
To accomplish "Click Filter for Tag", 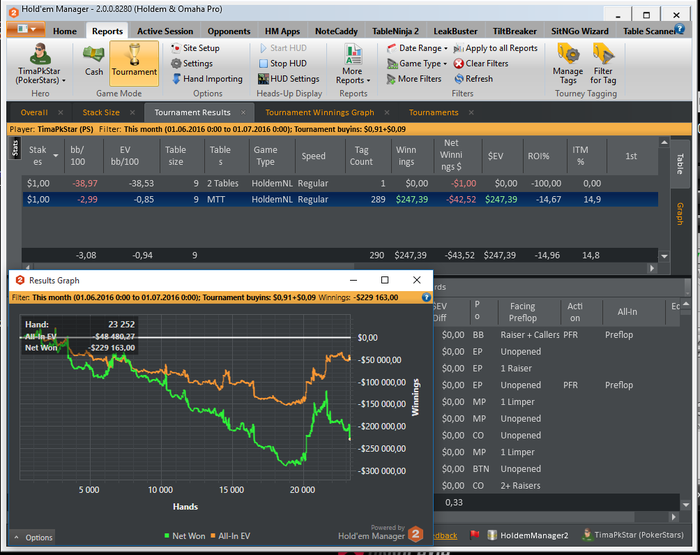I will pos(603,64).
